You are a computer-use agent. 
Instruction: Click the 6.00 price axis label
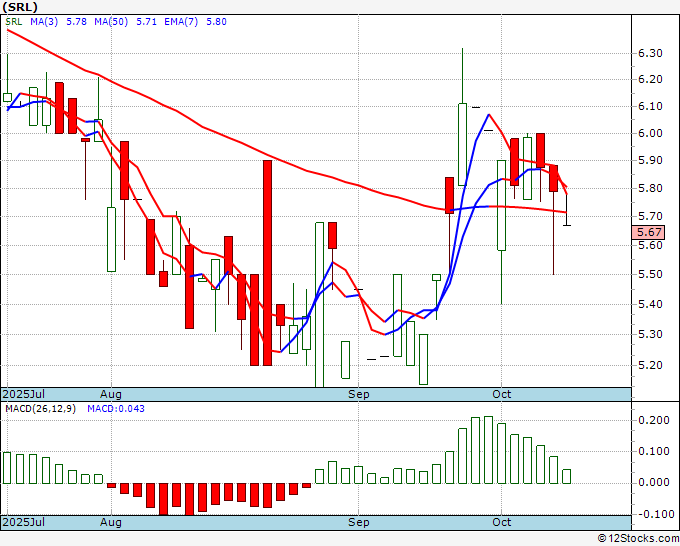650,133
